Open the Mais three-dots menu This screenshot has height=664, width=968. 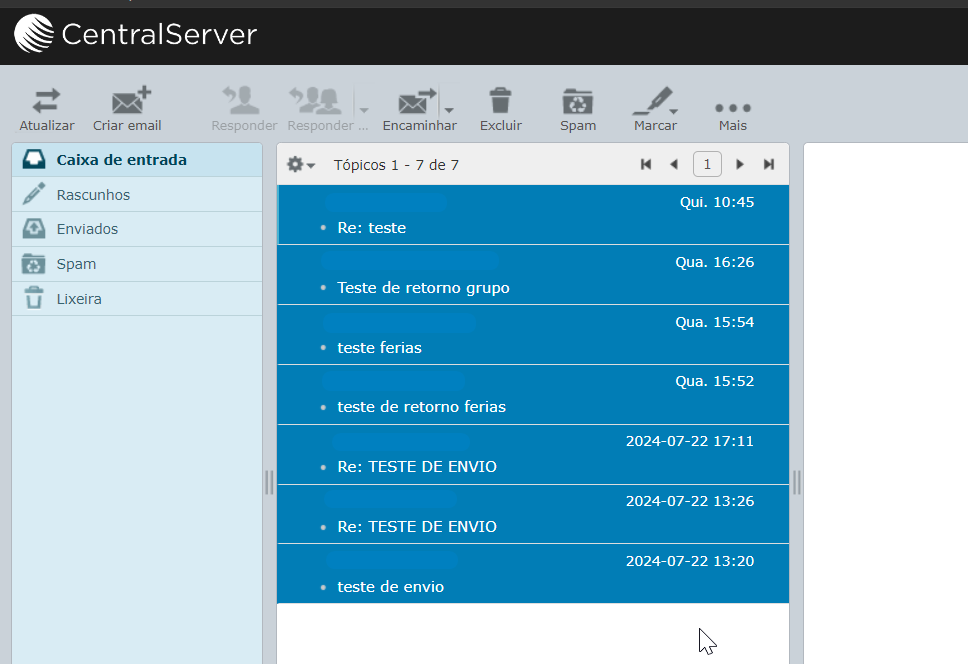click(732, 108)
